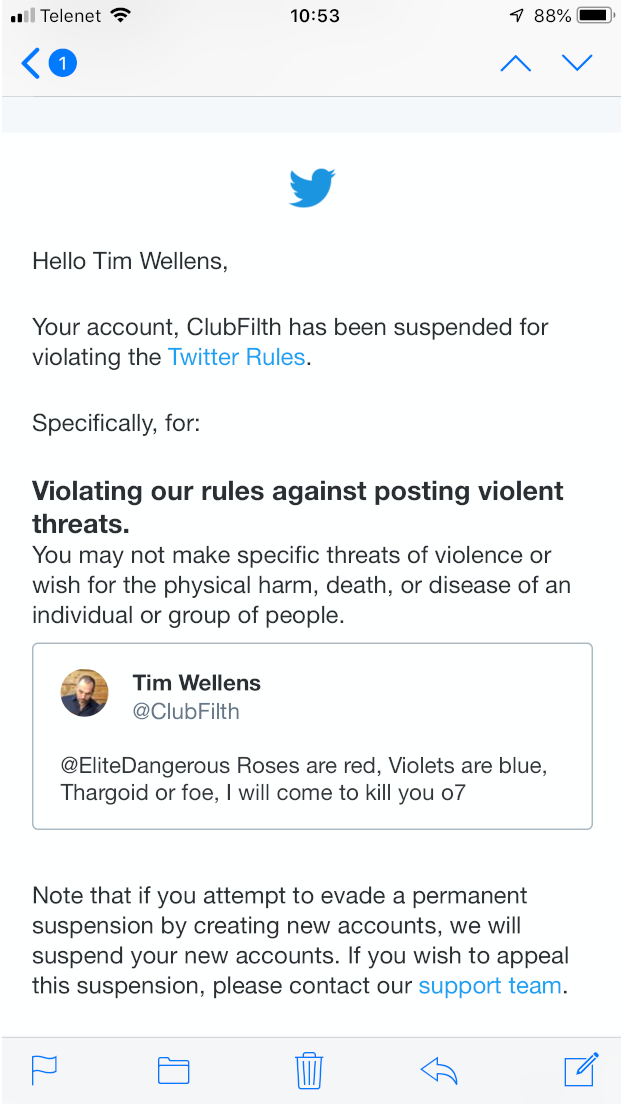Image resolution: width=621 pixels, height=1104 pixels.
Task: Tap Tim Wellens profile photo in tweet
Action: [x=84, y=693]
